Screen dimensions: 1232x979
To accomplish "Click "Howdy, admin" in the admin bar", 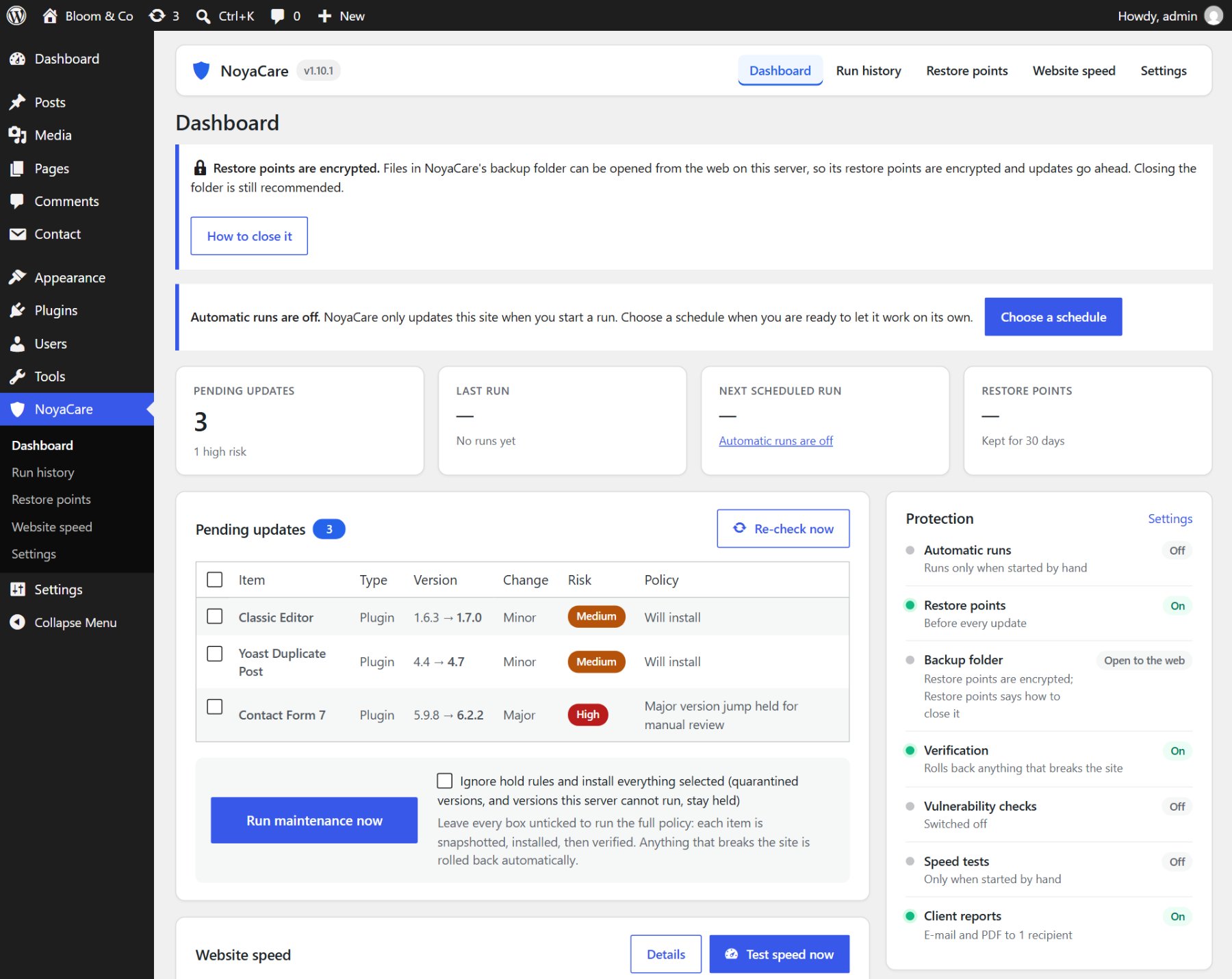I will 1157,16.
